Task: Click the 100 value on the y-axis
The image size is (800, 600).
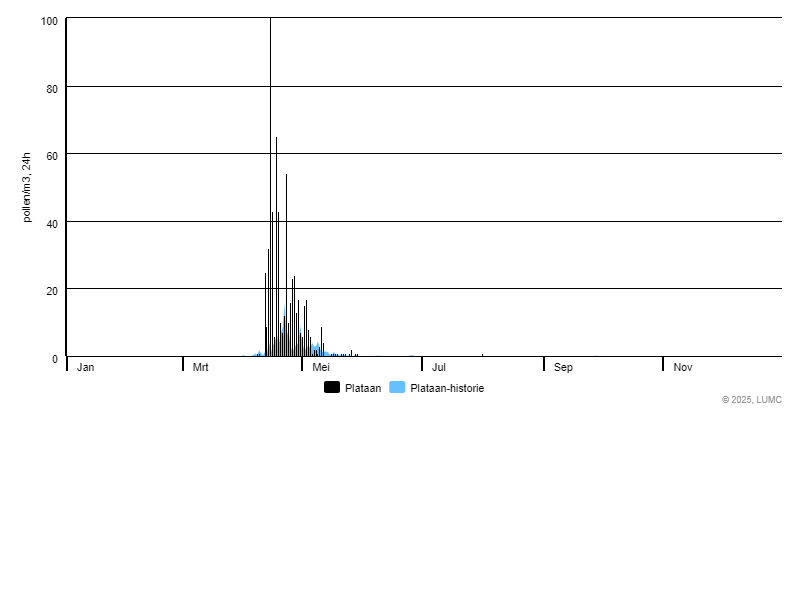Action: [49, 22]
